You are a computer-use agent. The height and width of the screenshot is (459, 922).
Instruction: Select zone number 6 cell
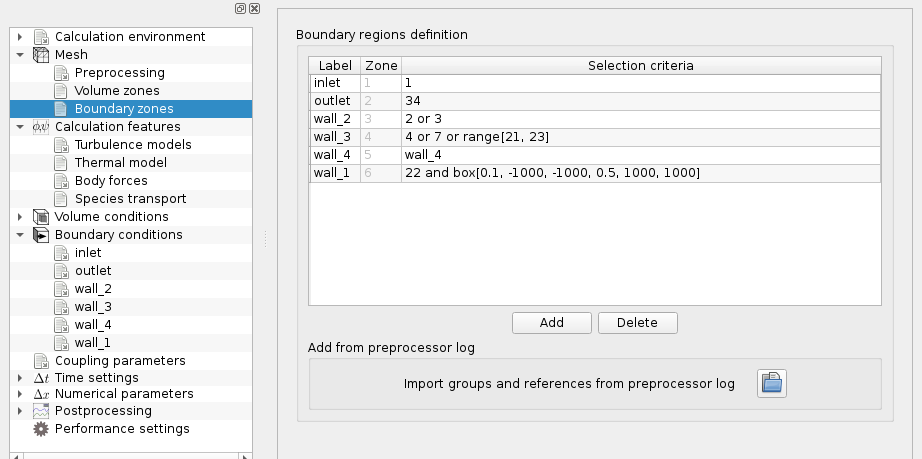tap(381, 173)
